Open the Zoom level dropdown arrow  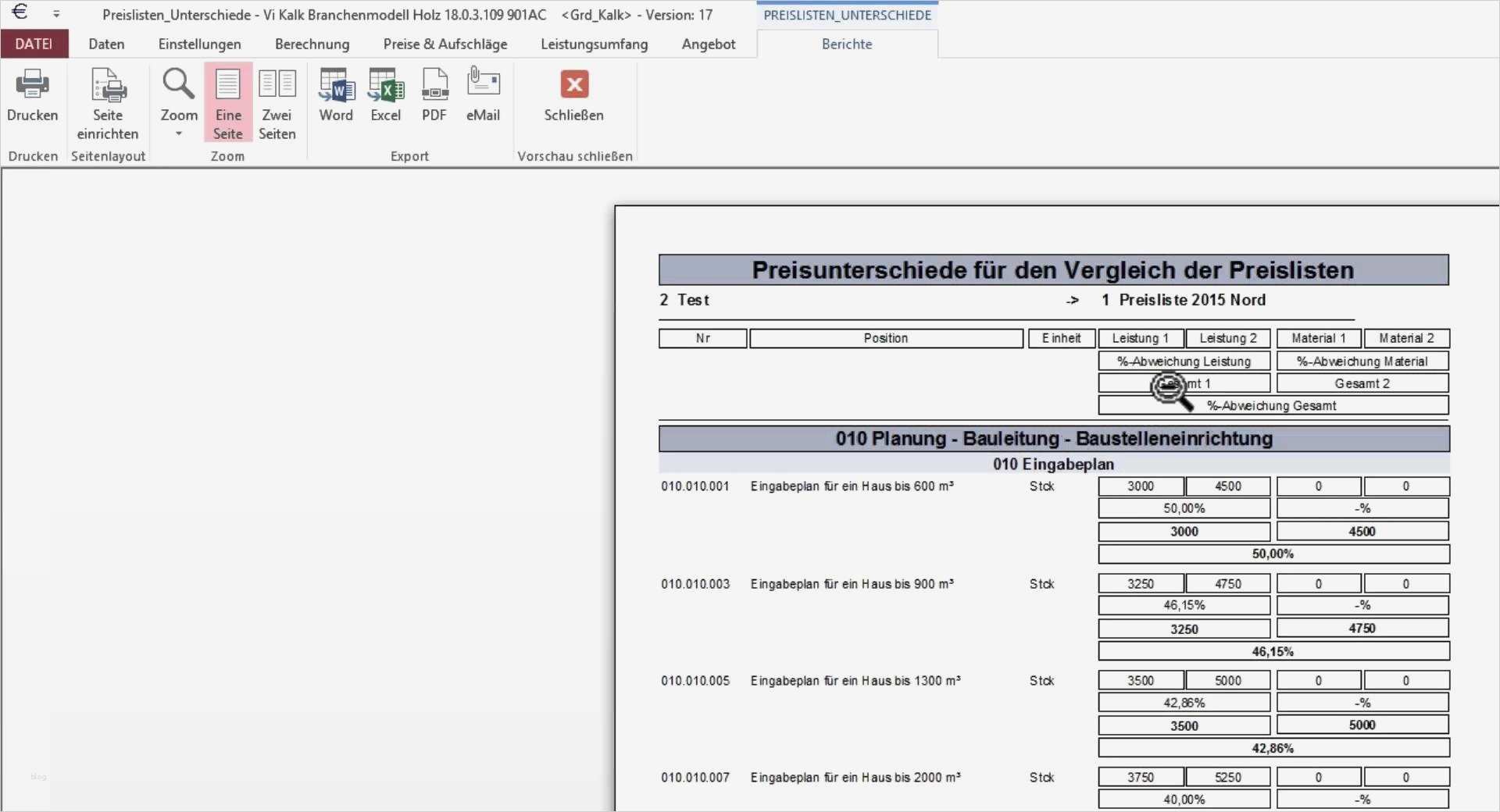click(x=178, y=133)
